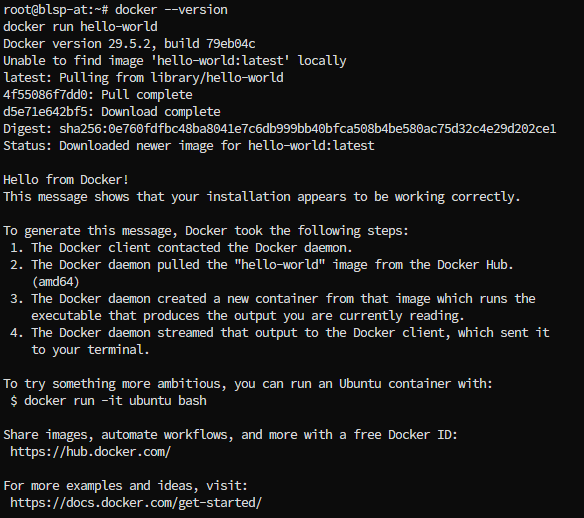
Task: Click the 'Hello from Docker!' line
Action: tap(66, 180)
